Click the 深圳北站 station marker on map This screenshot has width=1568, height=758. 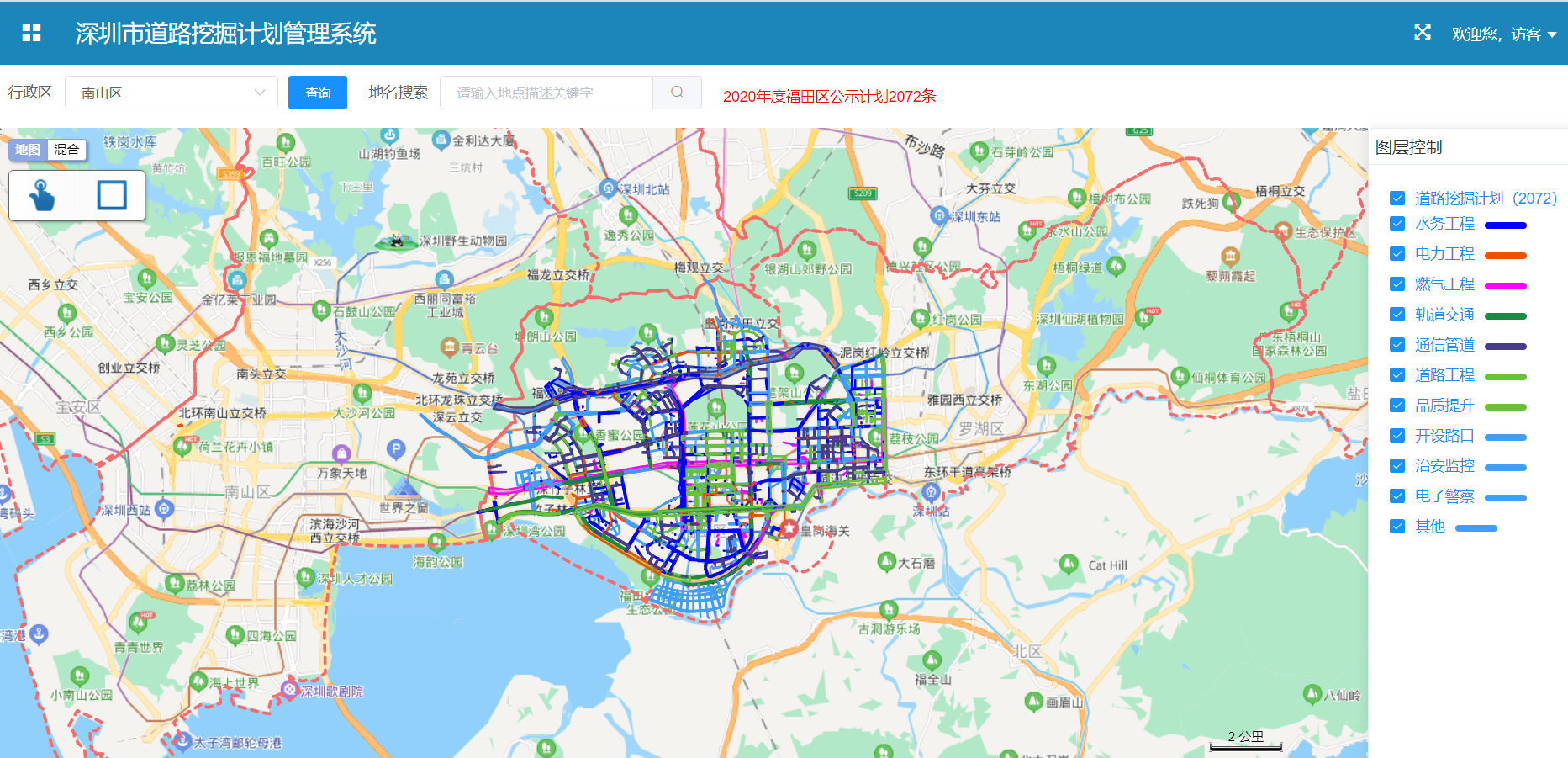pyautogui.click(x=608, y=188)
